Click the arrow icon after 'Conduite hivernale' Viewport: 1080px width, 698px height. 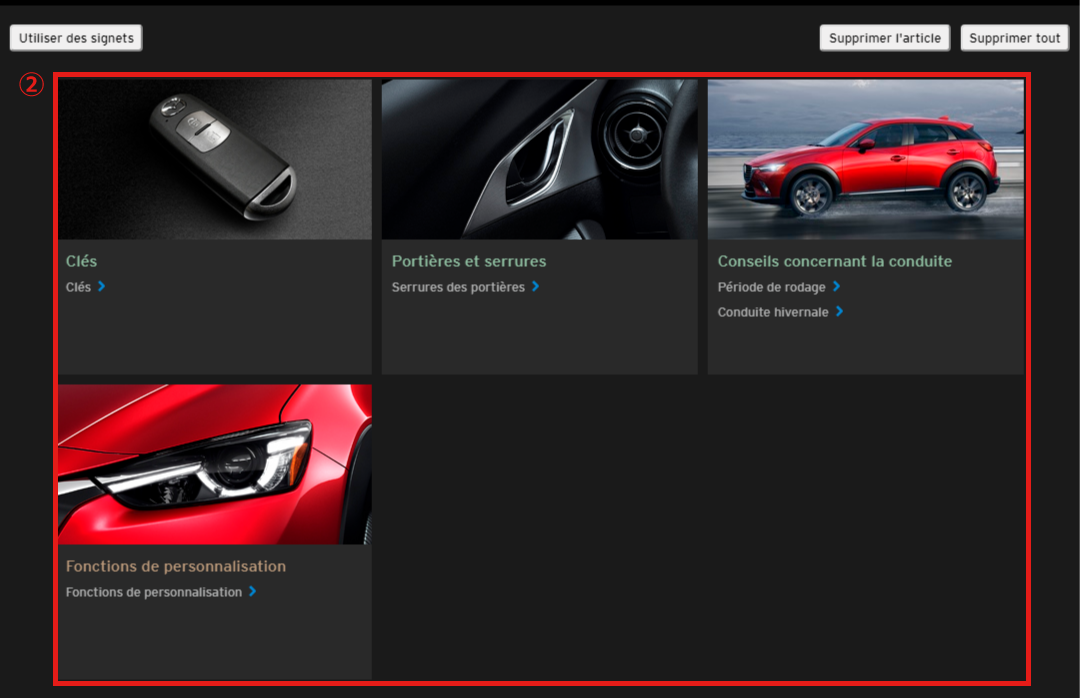(x=840, y=312)
